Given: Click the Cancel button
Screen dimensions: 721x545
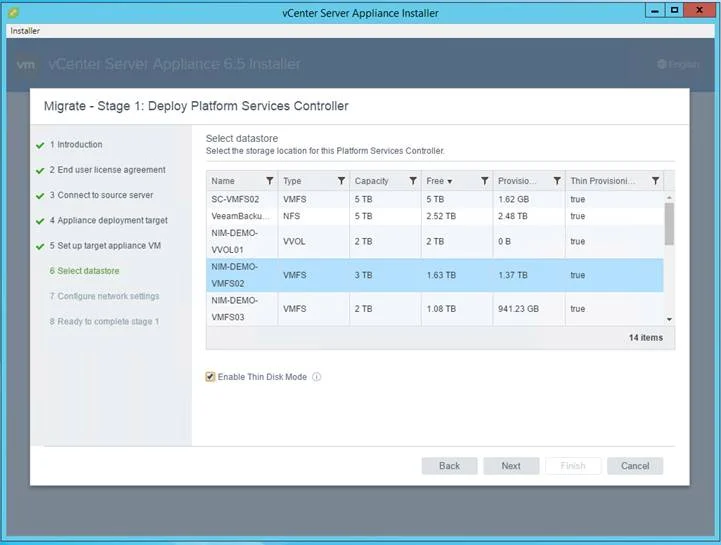Looking at the screenshot, I should click(x=635, y=466).
